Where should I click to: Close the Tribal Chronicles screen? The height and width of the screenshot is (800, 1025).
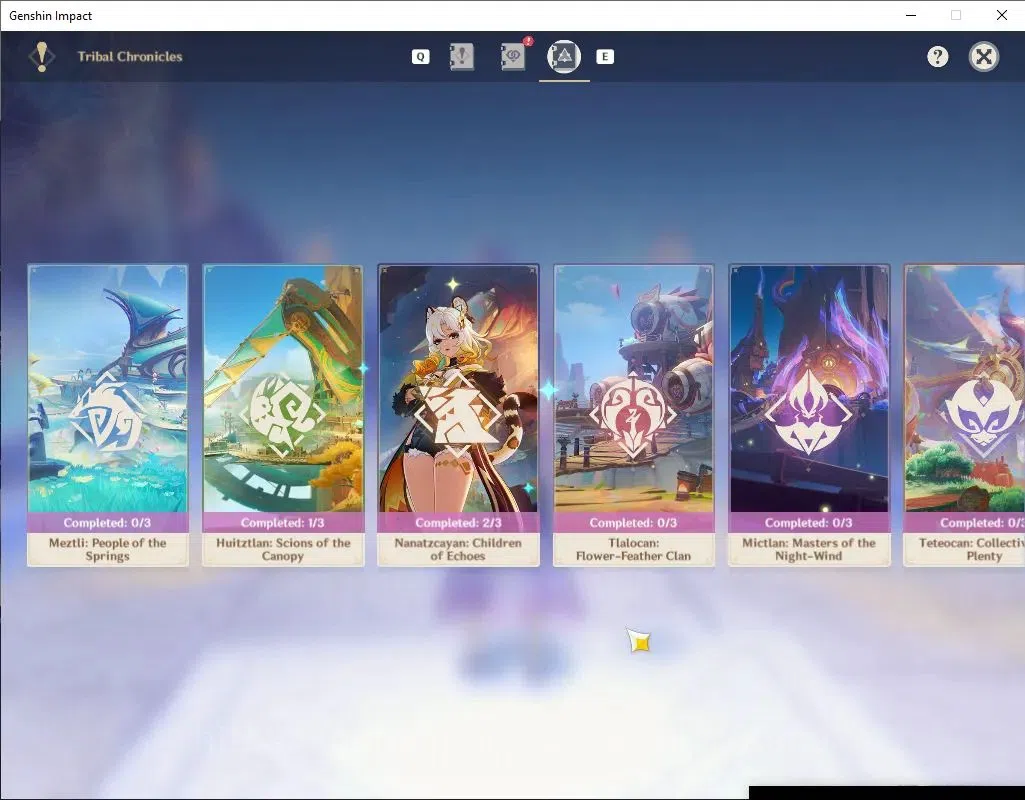click(x=983, y=57)
